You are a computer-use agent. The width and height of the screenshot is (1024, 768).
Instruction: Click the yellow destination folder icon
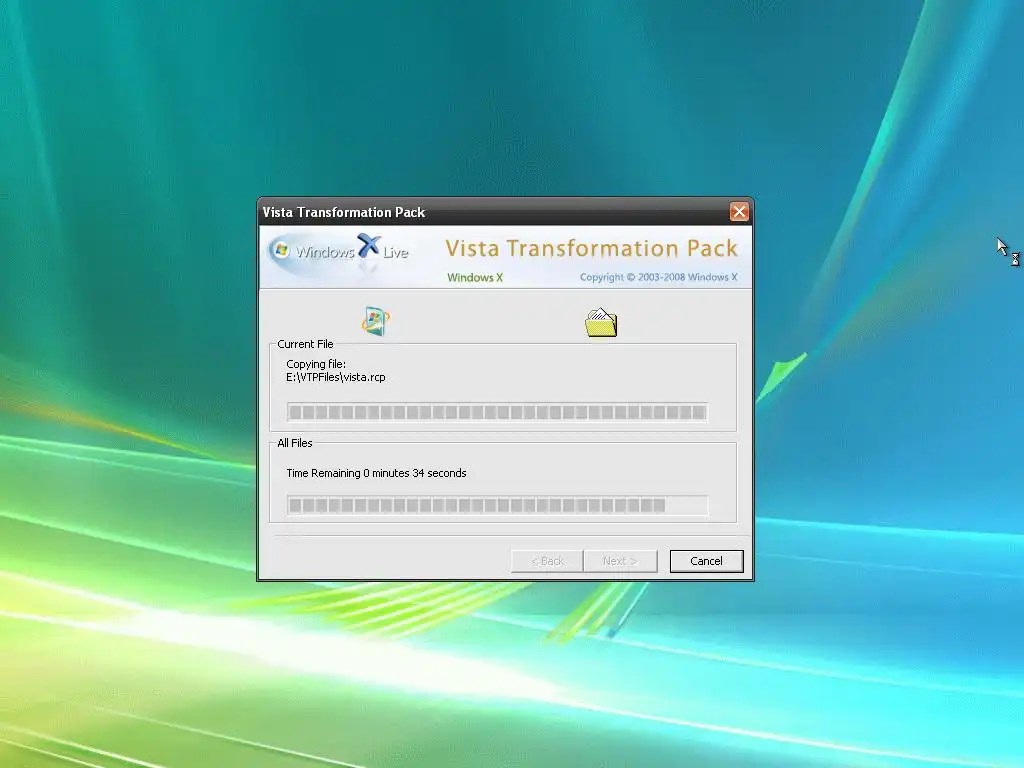[601, 323]
